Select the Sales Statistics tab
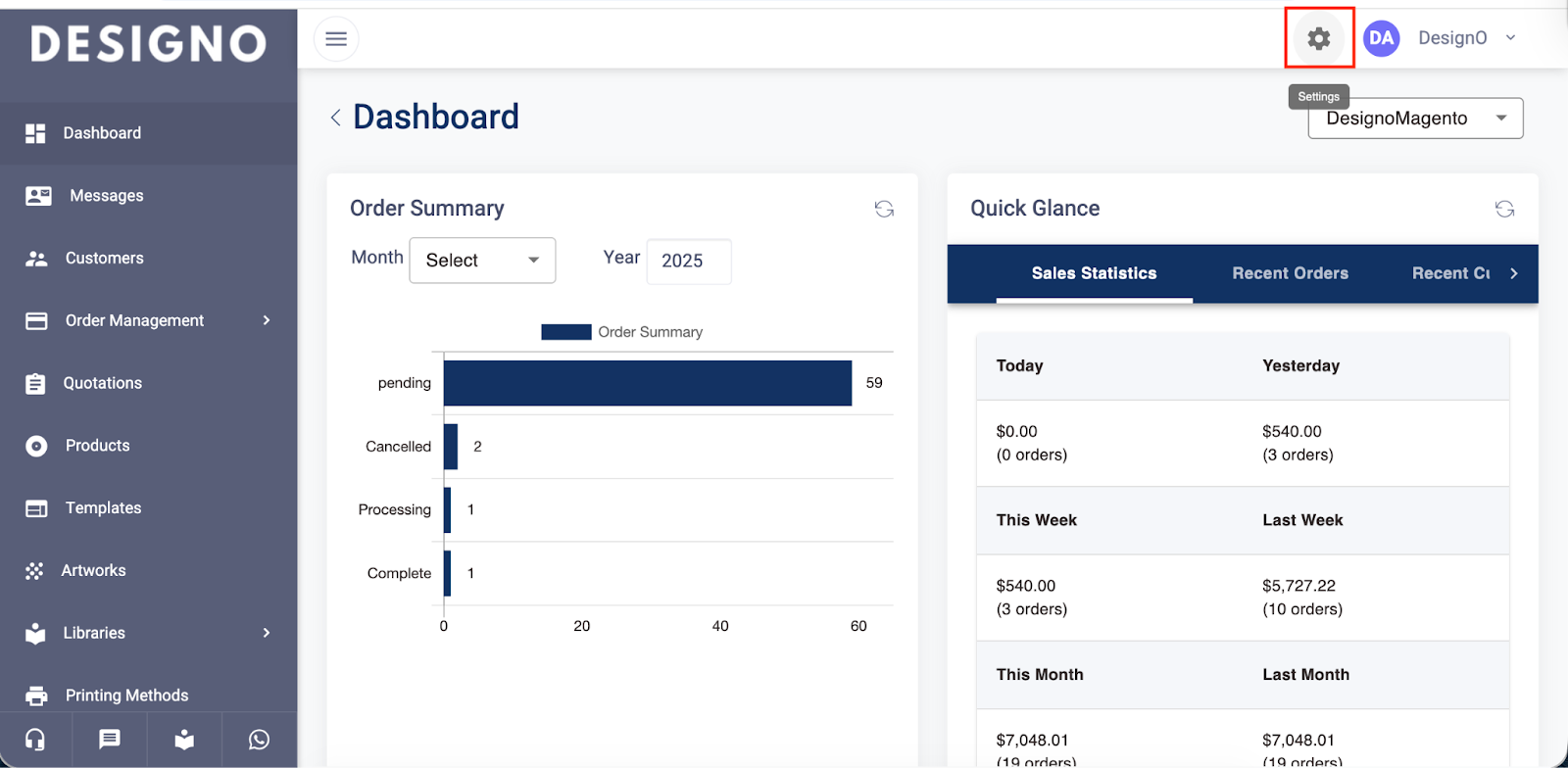Screen dimensions: 1568x768 click(x=1094, y=273)
